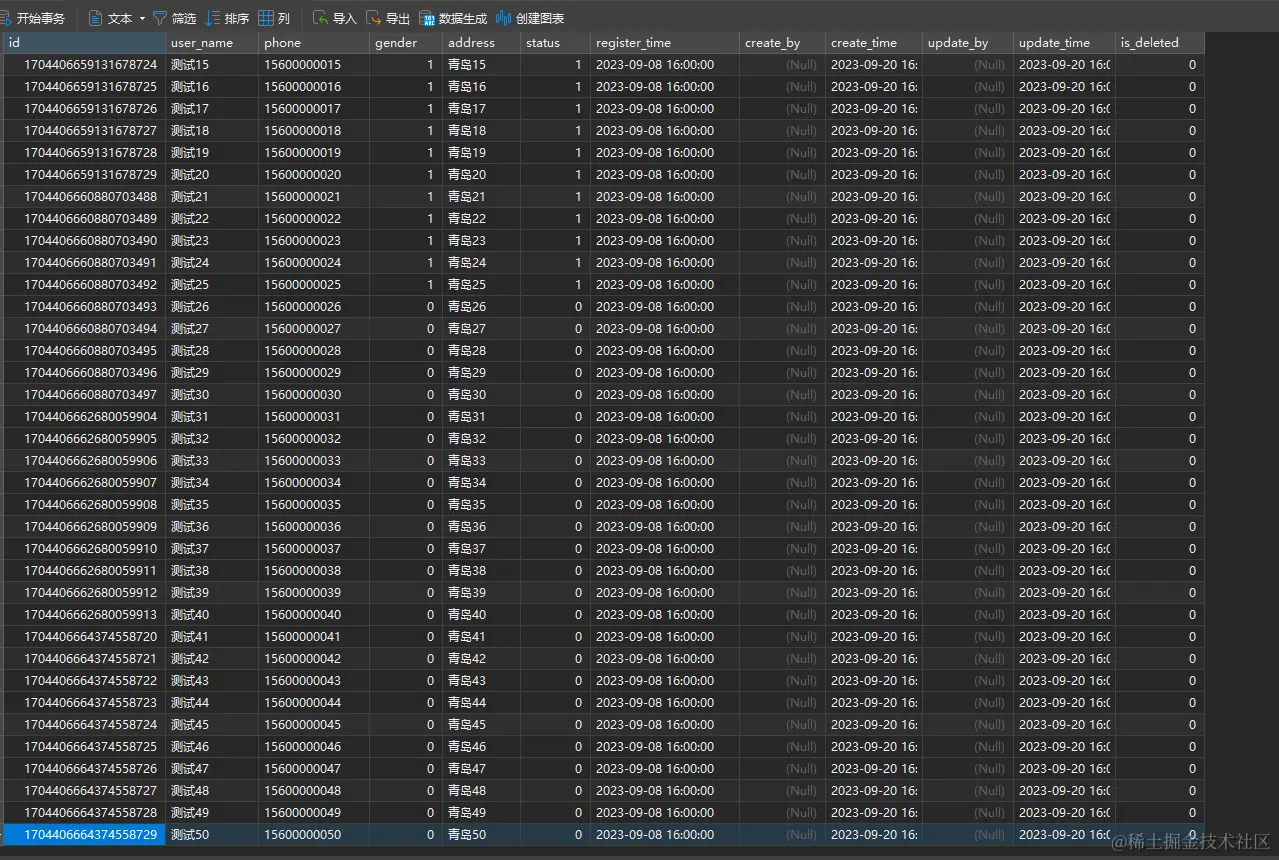Select the address column header
Viewport: 1279px width, 860px height.
[x=482, y=43]
